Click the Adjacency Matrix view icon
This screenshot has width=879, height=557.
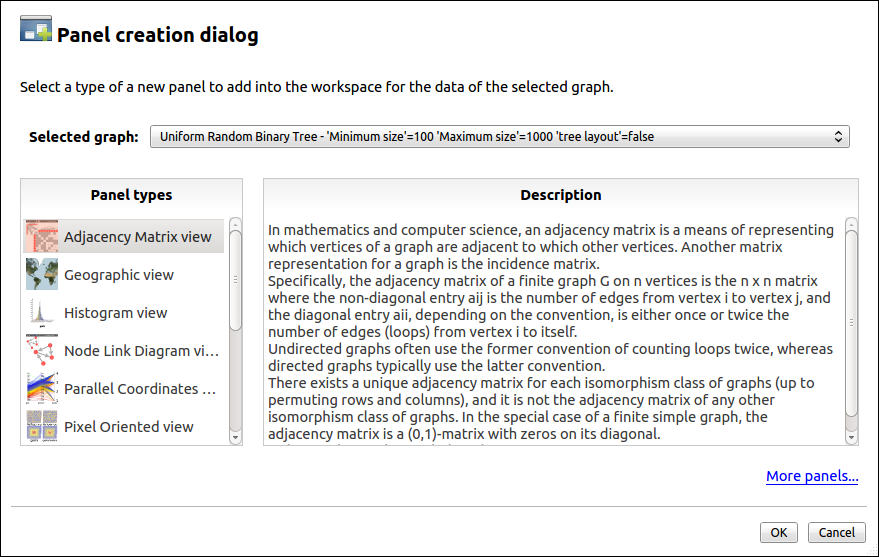coord(41,237)
